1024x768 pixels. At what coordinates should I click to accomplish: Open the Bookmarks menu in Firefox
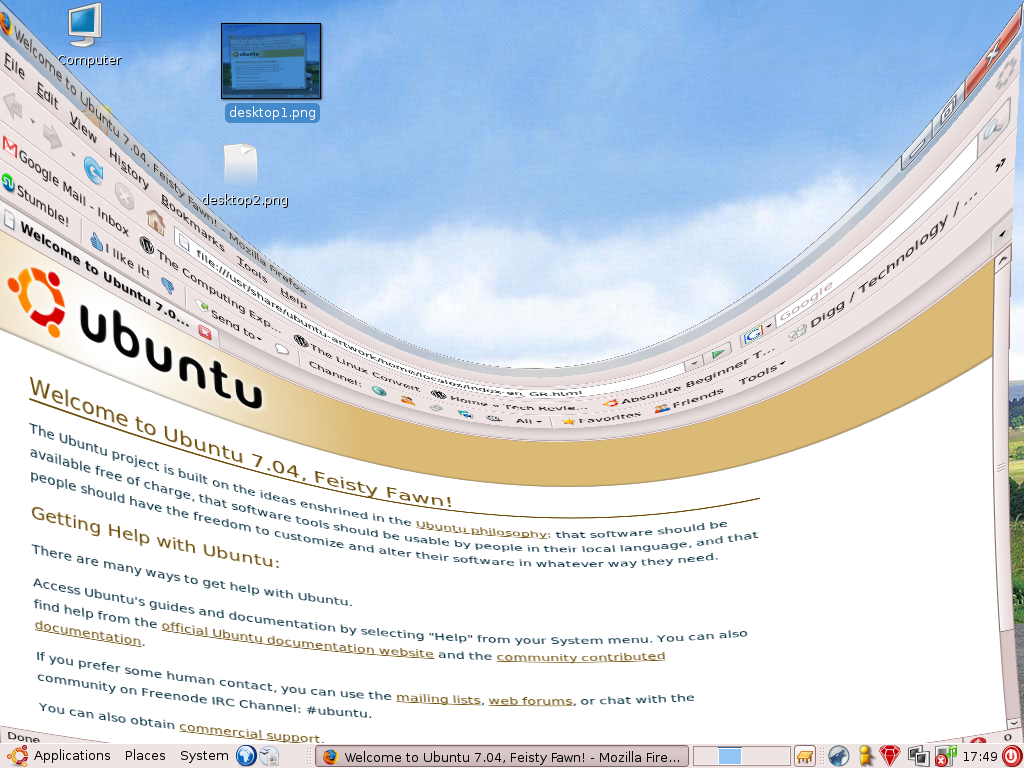(193, 224)
